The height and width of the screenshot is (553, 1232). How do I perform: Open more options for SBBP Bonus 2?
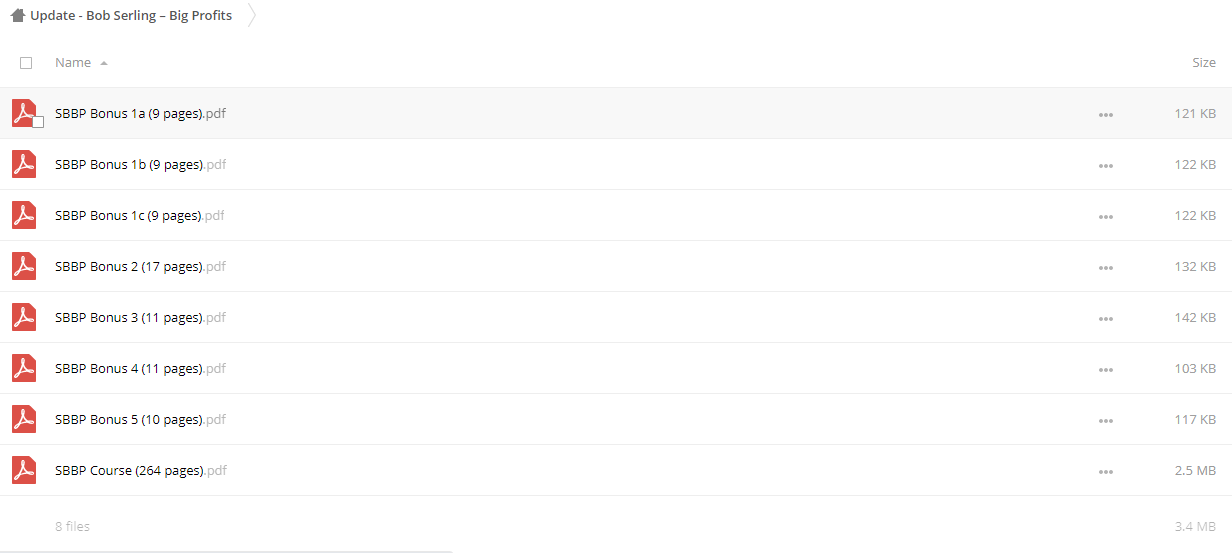[1105, 267]
